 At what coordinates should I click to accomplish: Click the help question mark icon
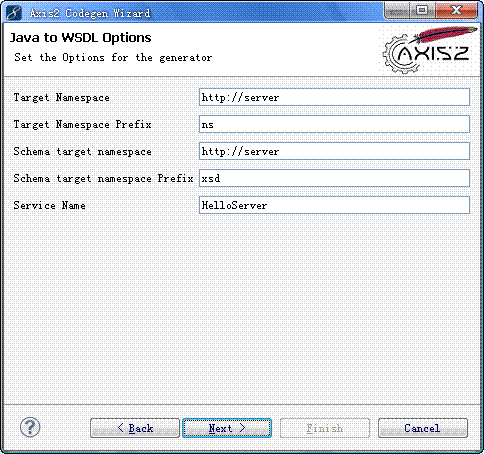point(30,427)
